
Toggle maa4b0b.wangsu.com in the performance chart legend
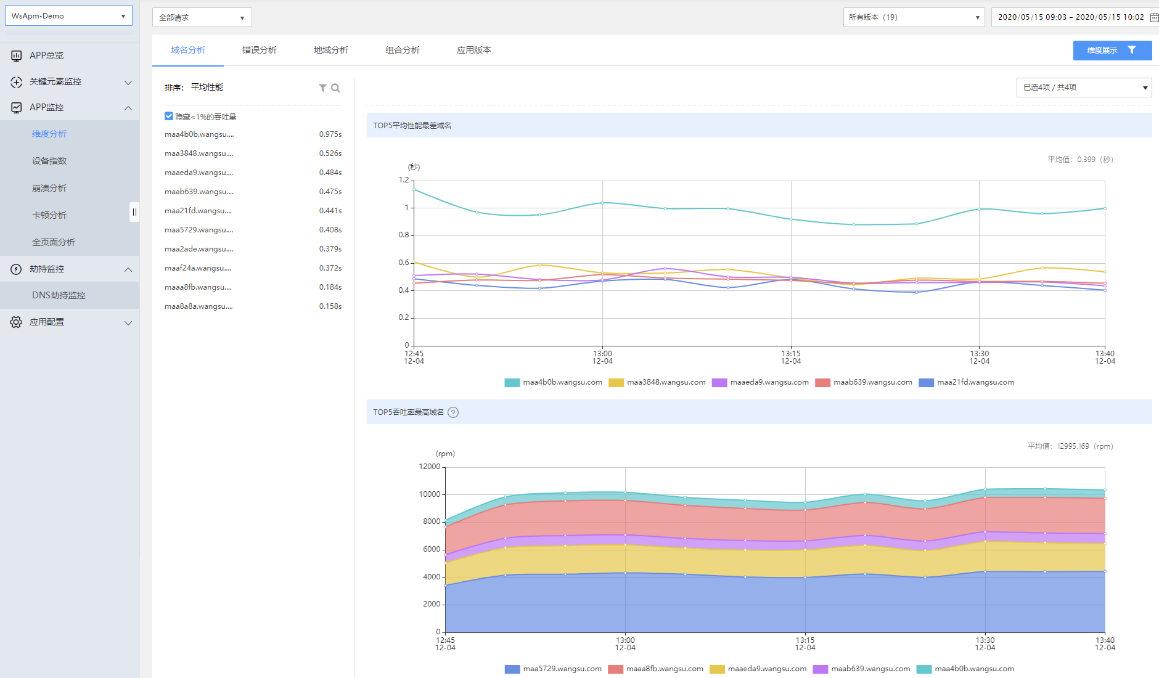553,382
